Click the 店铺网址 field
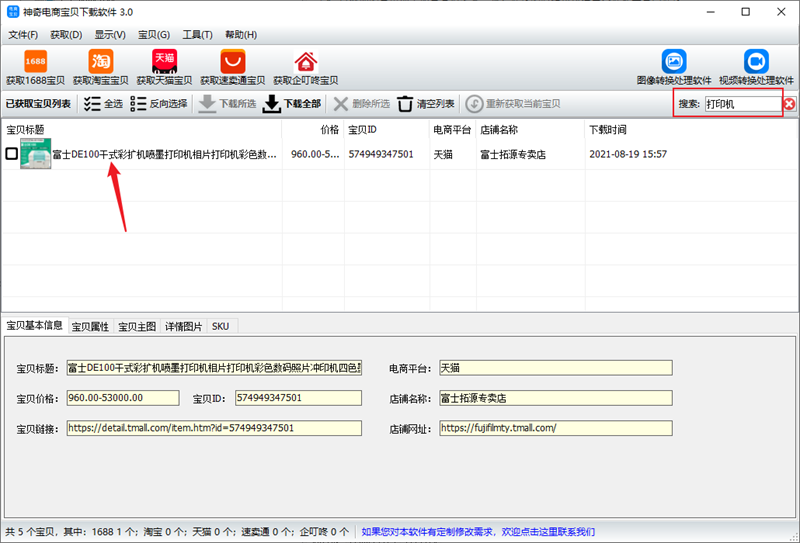 pos(556,428)
